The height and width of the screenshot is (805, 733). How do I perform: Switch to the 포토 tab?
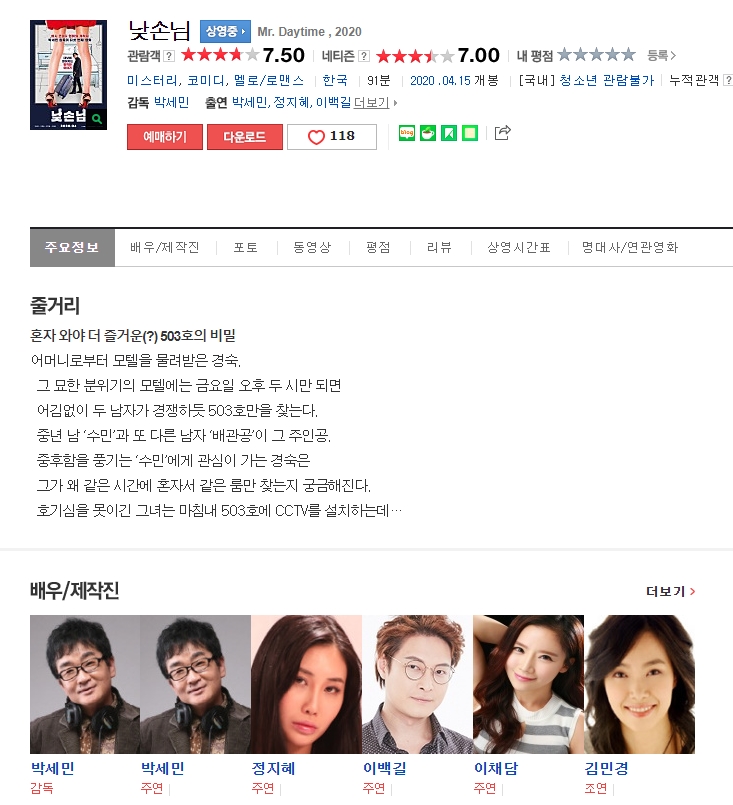[246, 247]
